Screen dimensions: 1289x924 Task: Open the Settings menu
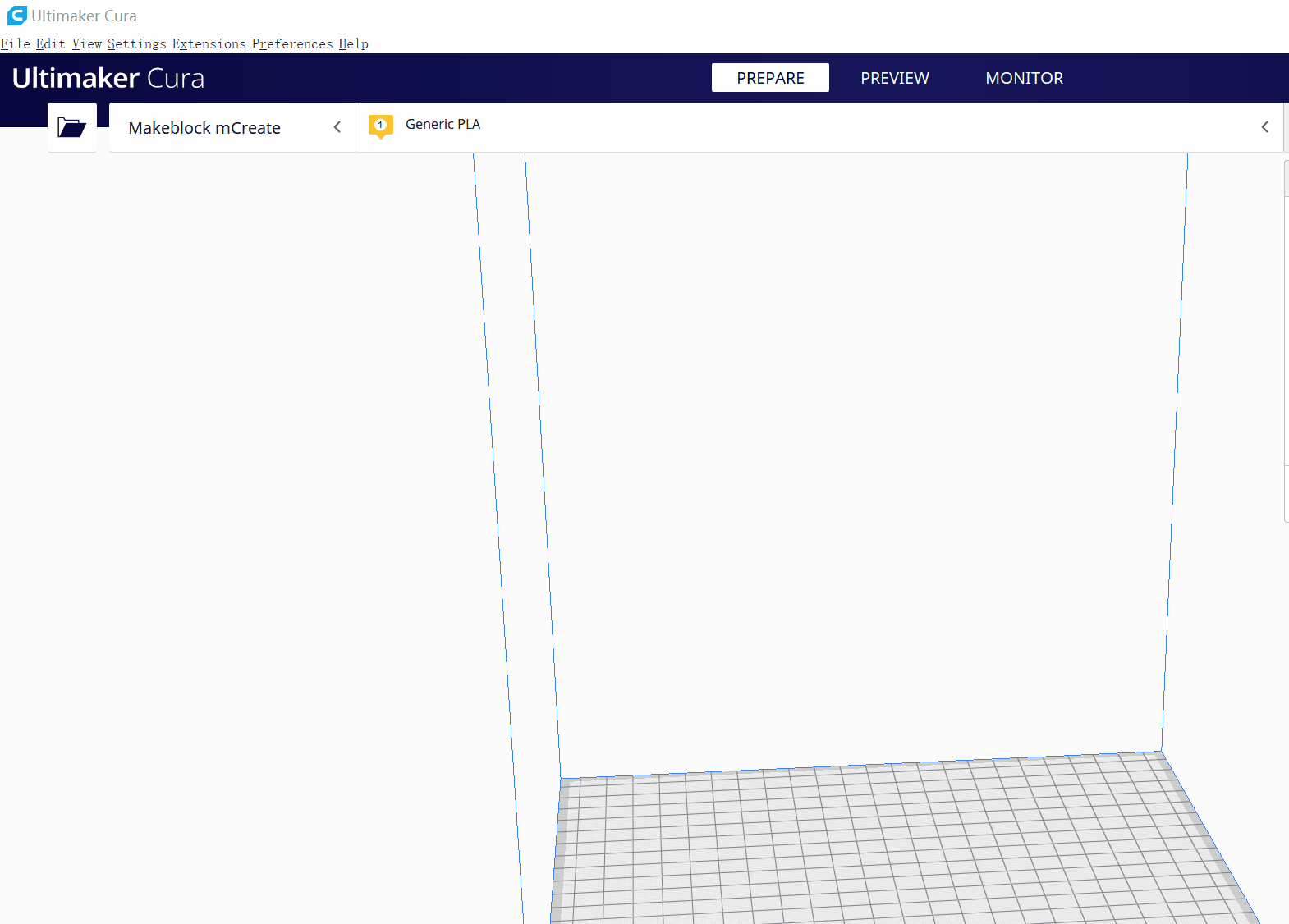(136, 44)
